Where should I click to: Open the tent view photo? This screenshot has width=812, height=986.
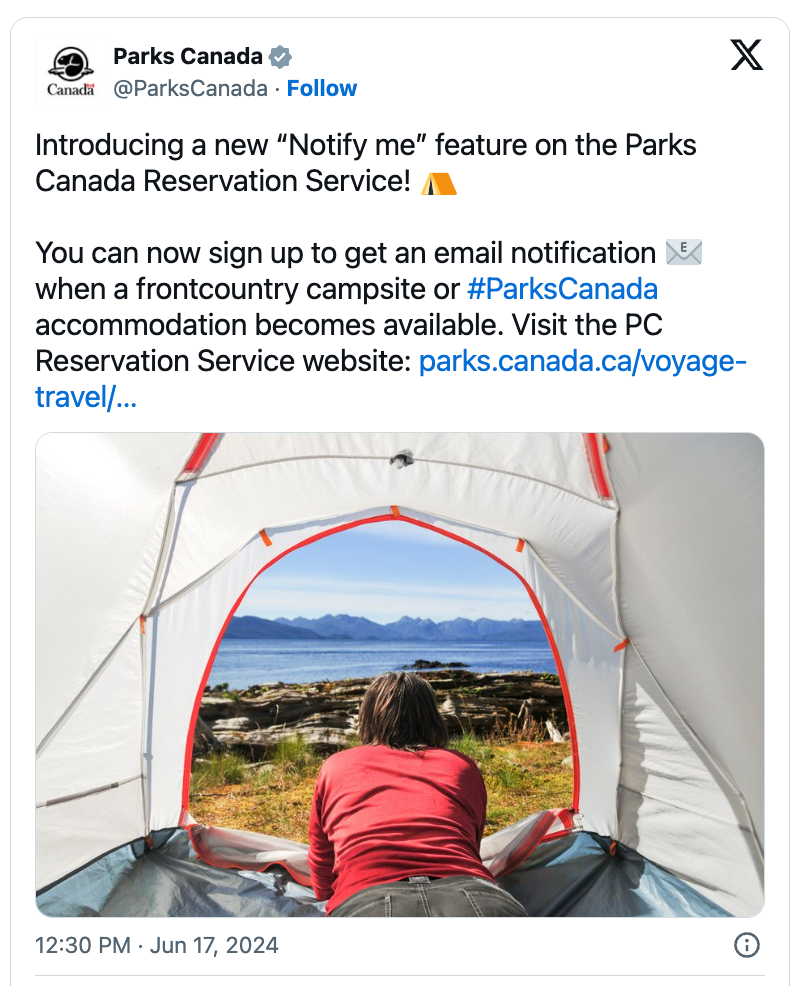pyautogui.click(x=400, y=675)
